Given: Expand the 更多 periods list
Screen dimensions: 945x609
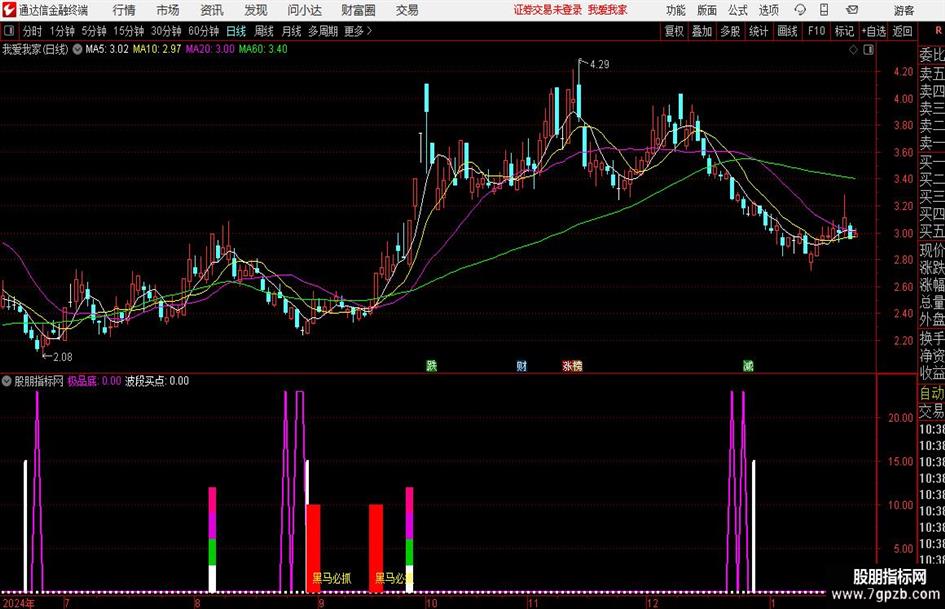Looking at the screenshot, I should tap(358, 31).
